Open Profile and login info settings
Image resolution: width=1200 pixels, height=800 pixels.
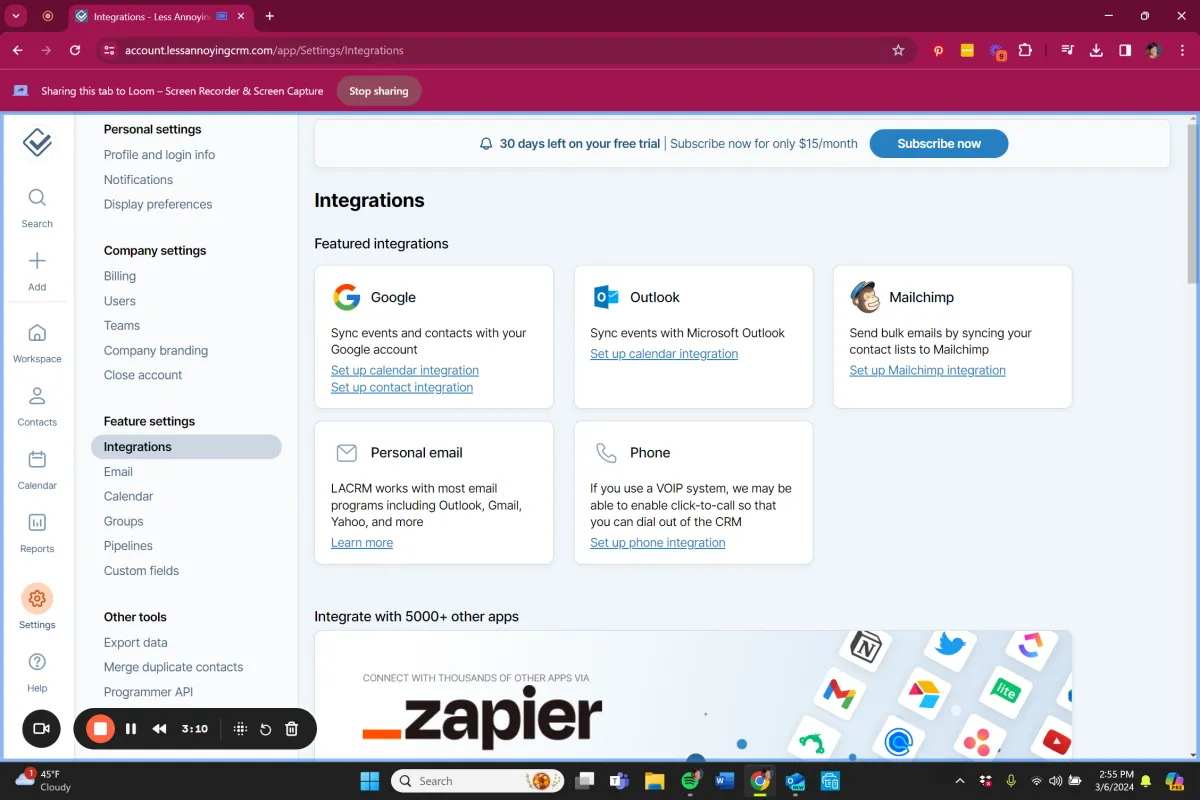[159, 155]
